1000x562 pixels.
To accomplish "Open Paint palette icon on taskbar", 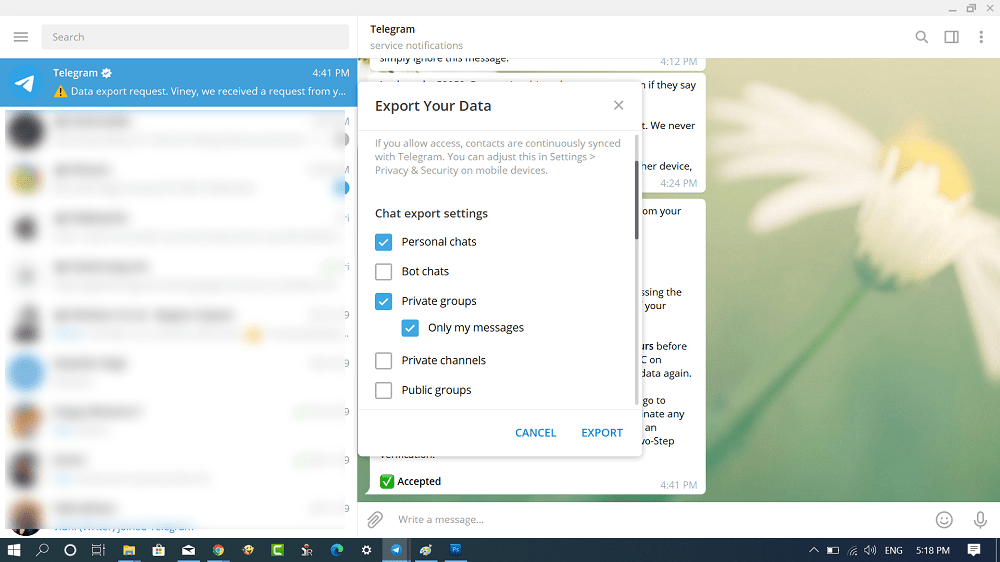I will (x=426, y=550).
